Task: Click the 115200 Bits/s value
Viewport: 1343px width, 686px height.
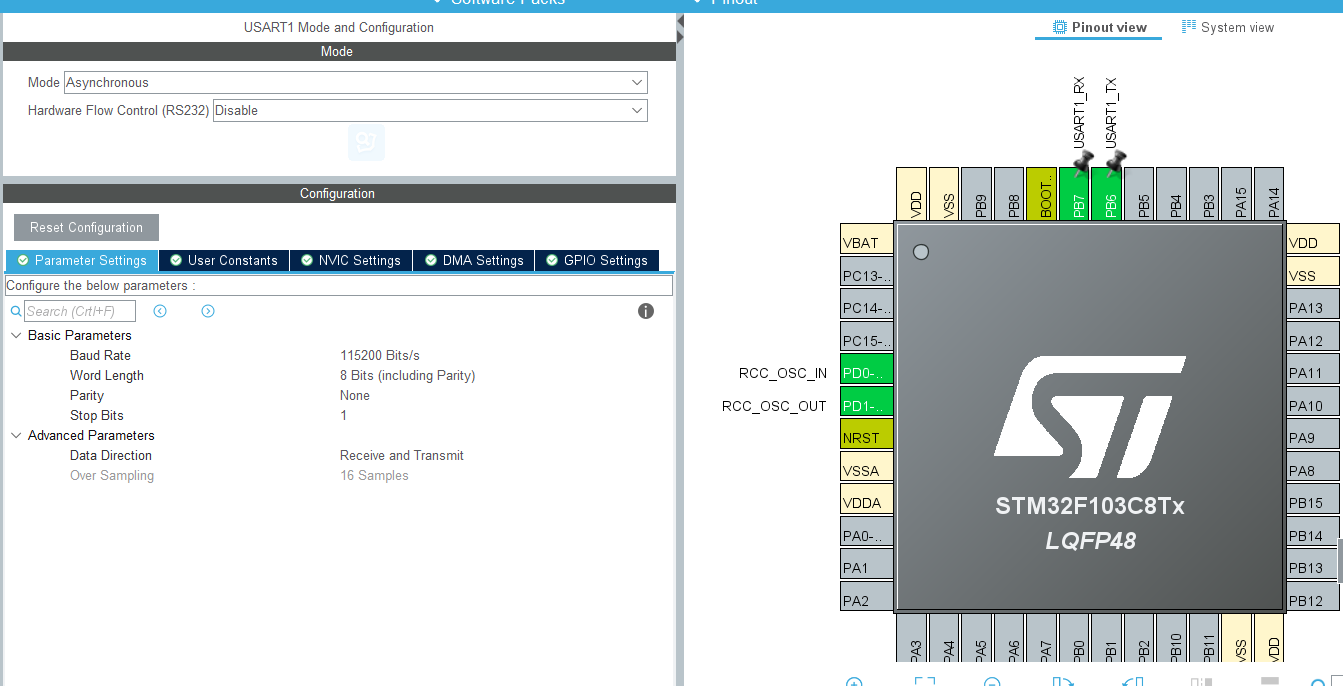Action: coord(380,355)
